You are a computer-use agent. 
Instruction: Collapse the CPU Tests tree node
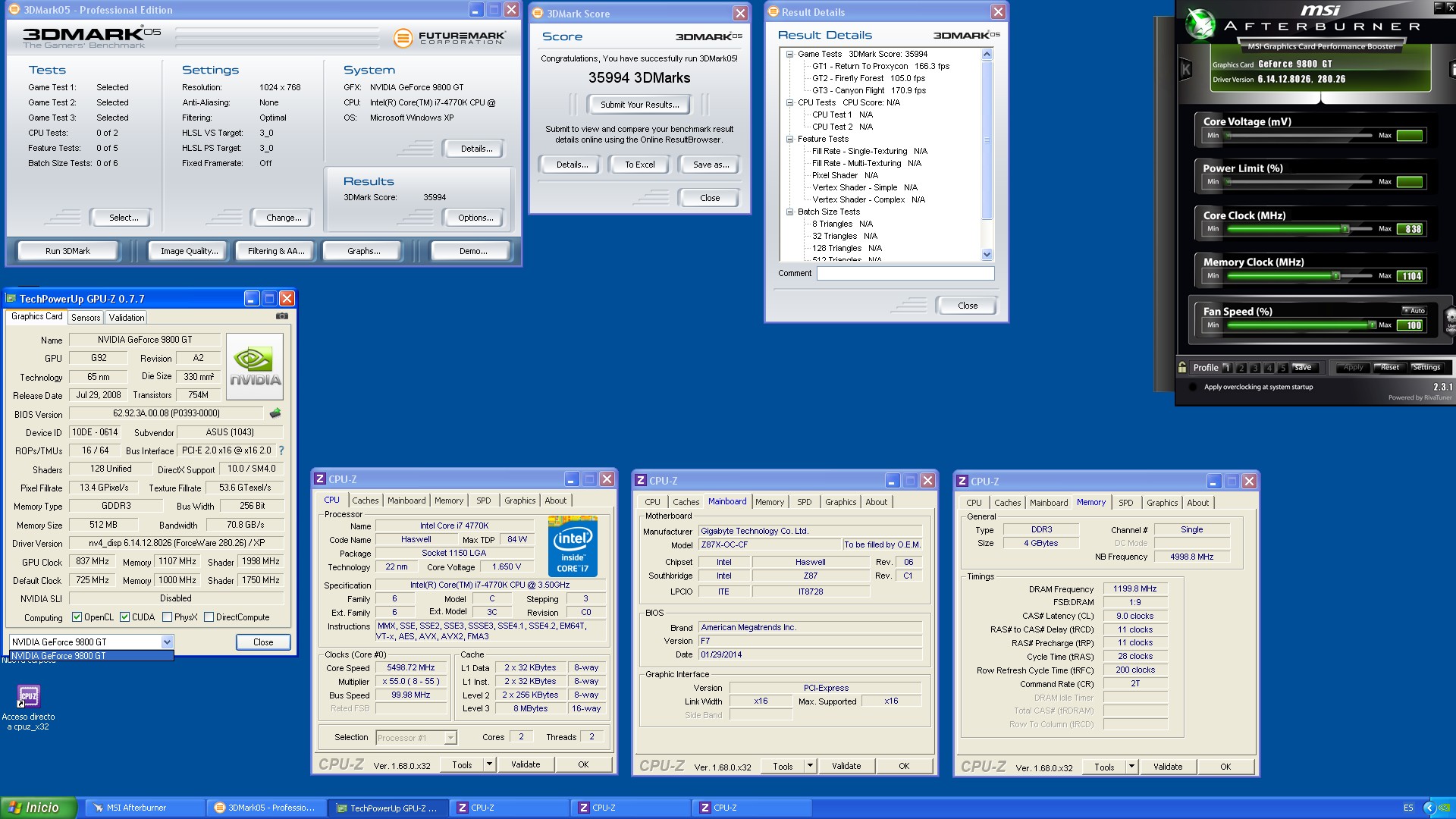click(789, 102)
